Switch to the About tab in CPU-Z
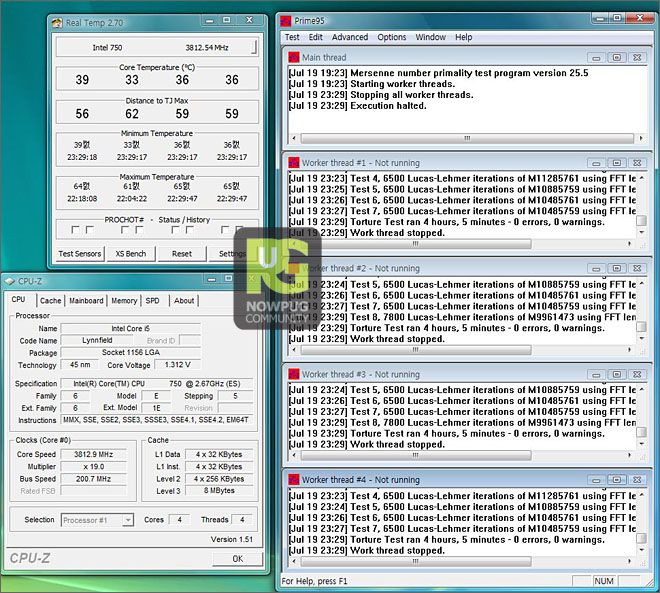The image size is (660, 593). click(184, 300)
